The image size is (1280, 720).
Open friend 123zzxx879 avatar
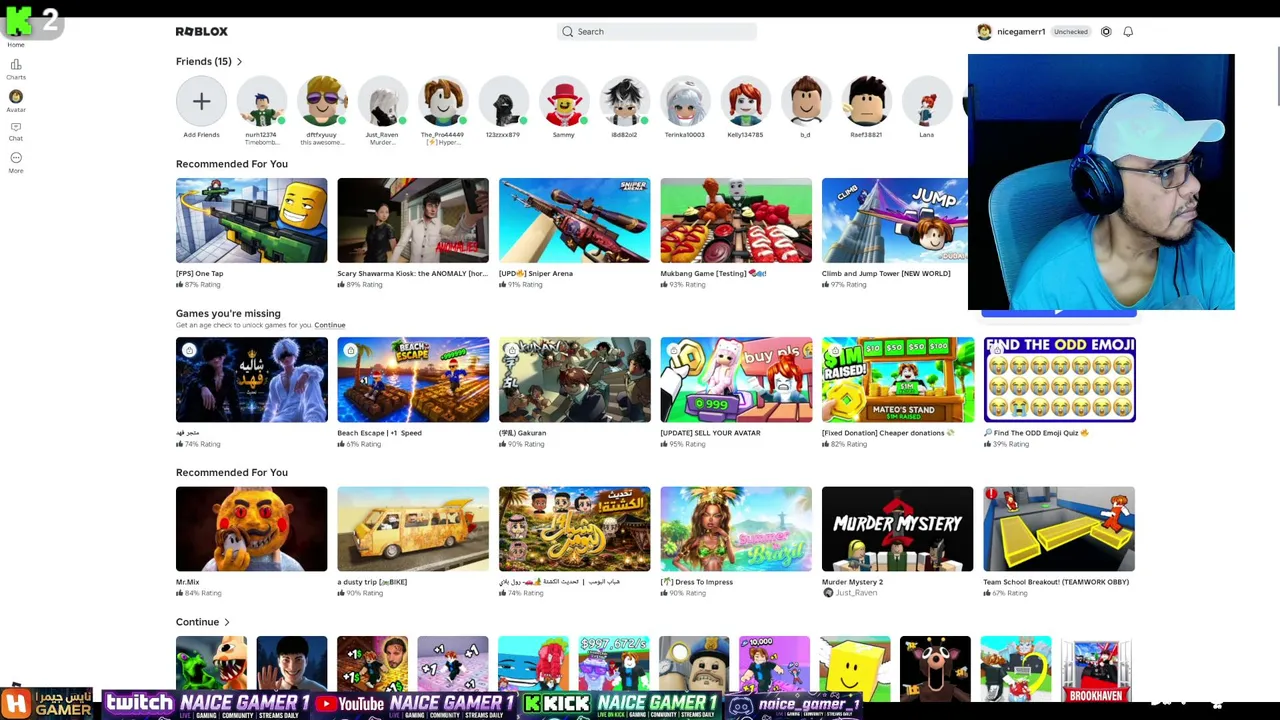pos(503,102)
